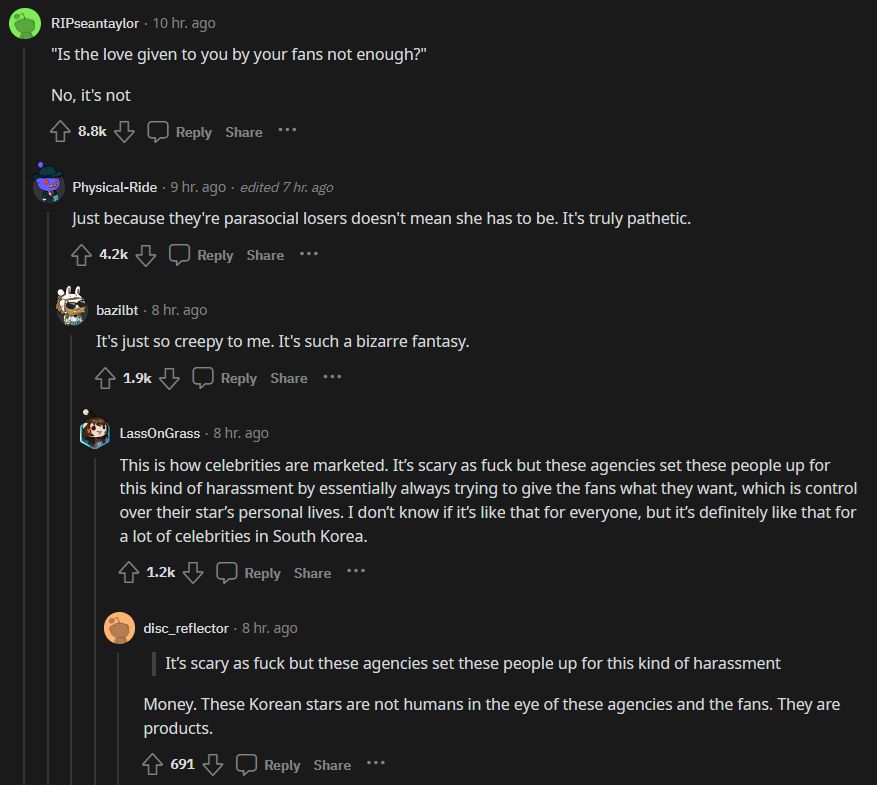Upvote bazilbt's comment
The image size is (877, 785).
pos(107,378)
